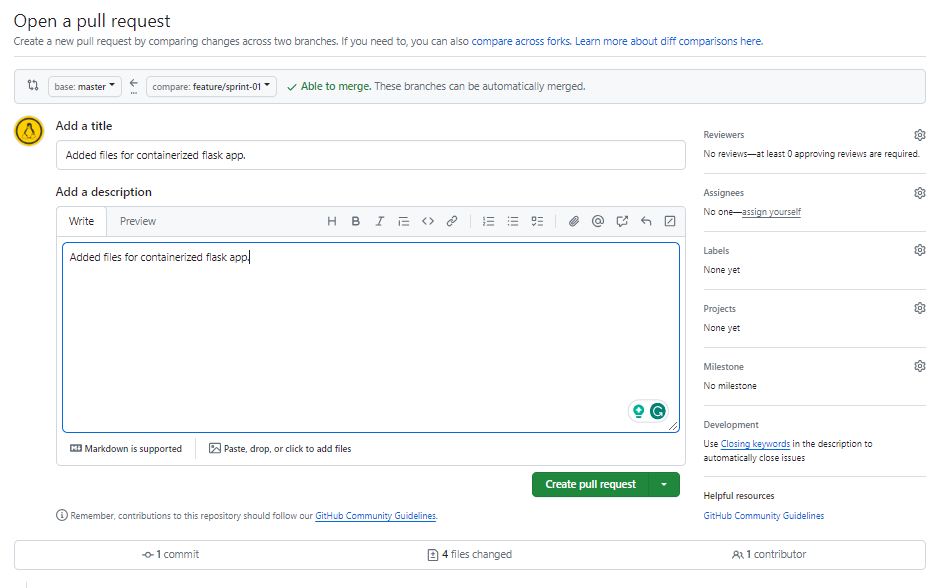Image resolution: width=948 pixels, height=588 pixels.
Task: Grab the description box resize handle
Action: click(673, 426)
